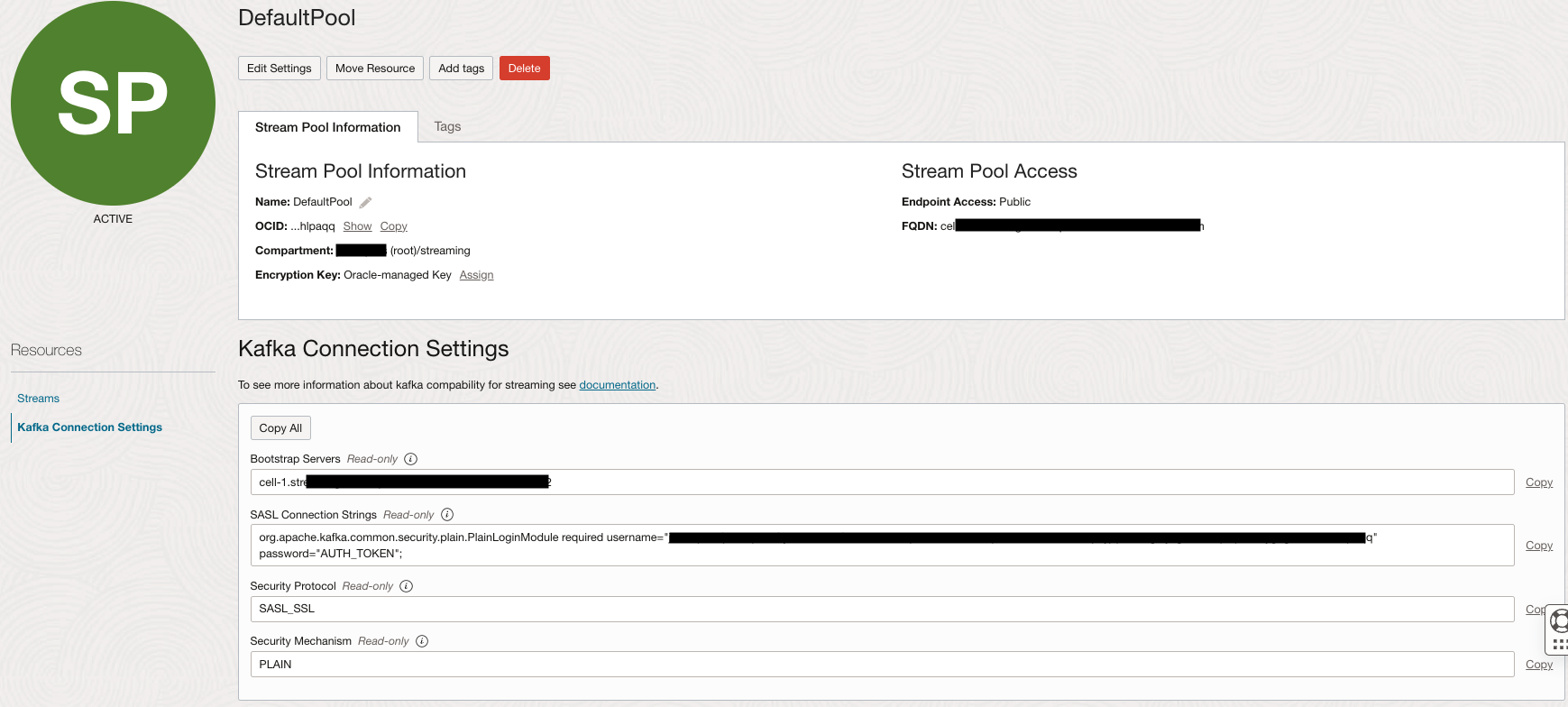Screen dimensions: 1568x707
Task: Click the Copy All button
Action: [x=280, y=428]
